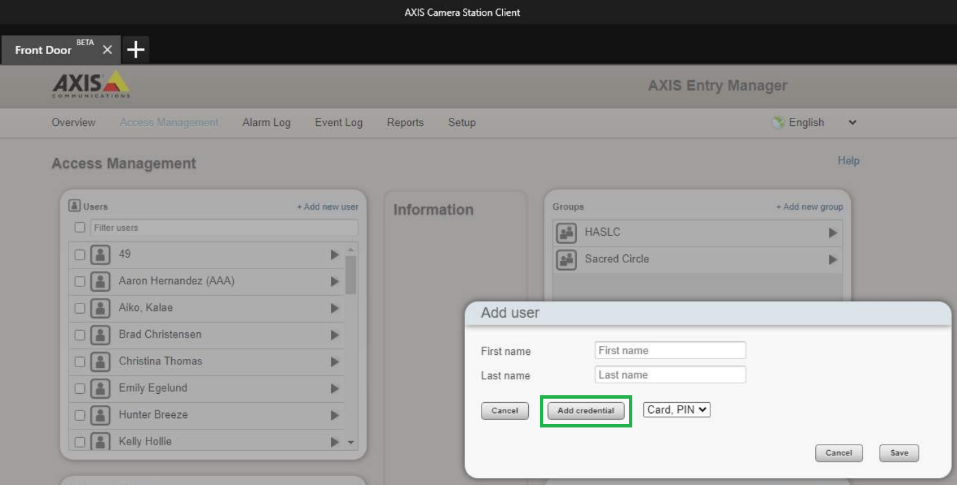Screen dimensions: 957x485
Task: Click the + Add new group link
Action: click(809, 207)
